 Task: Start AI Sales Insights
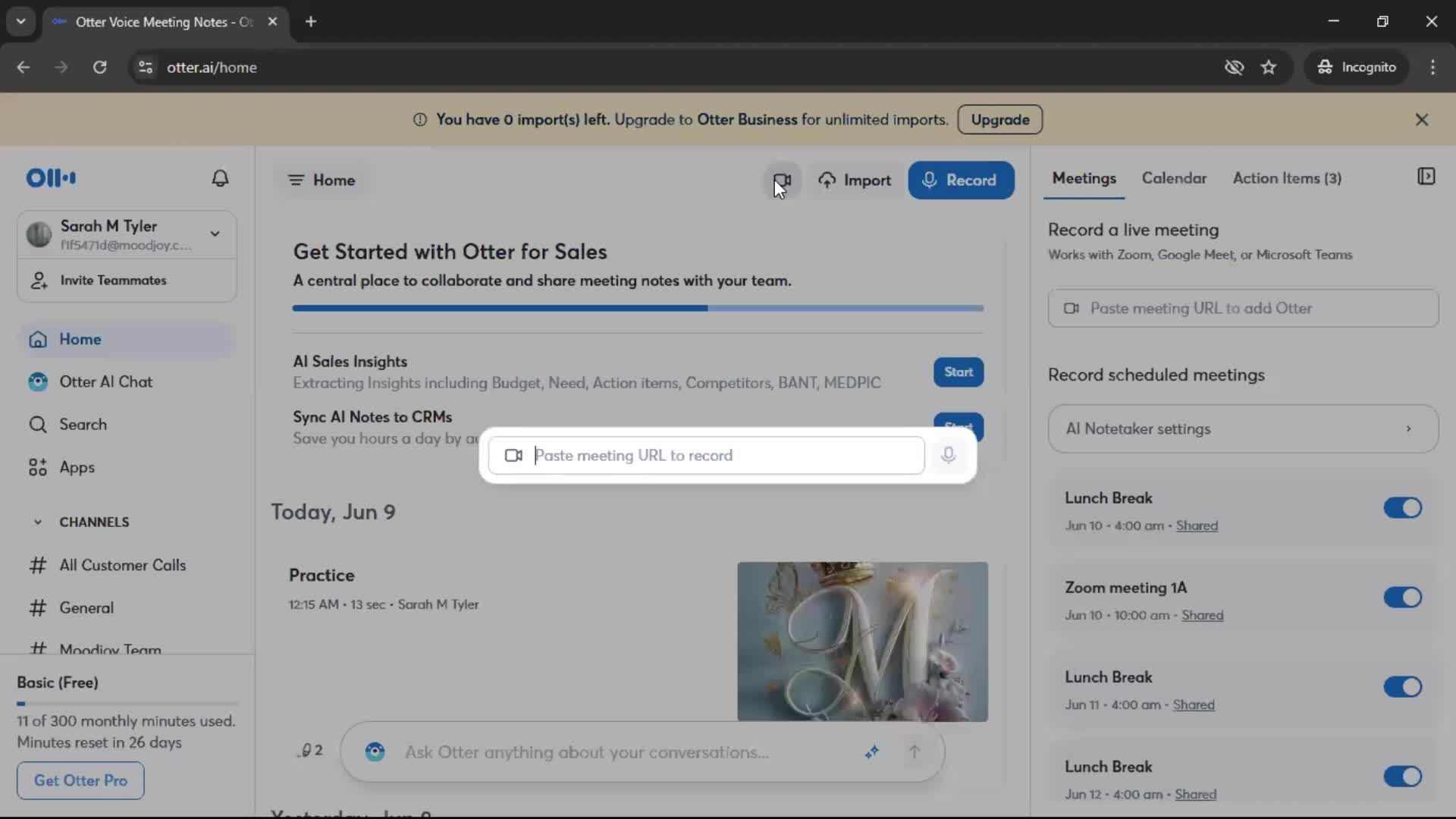pyautogui.click(x=959, y=372)
